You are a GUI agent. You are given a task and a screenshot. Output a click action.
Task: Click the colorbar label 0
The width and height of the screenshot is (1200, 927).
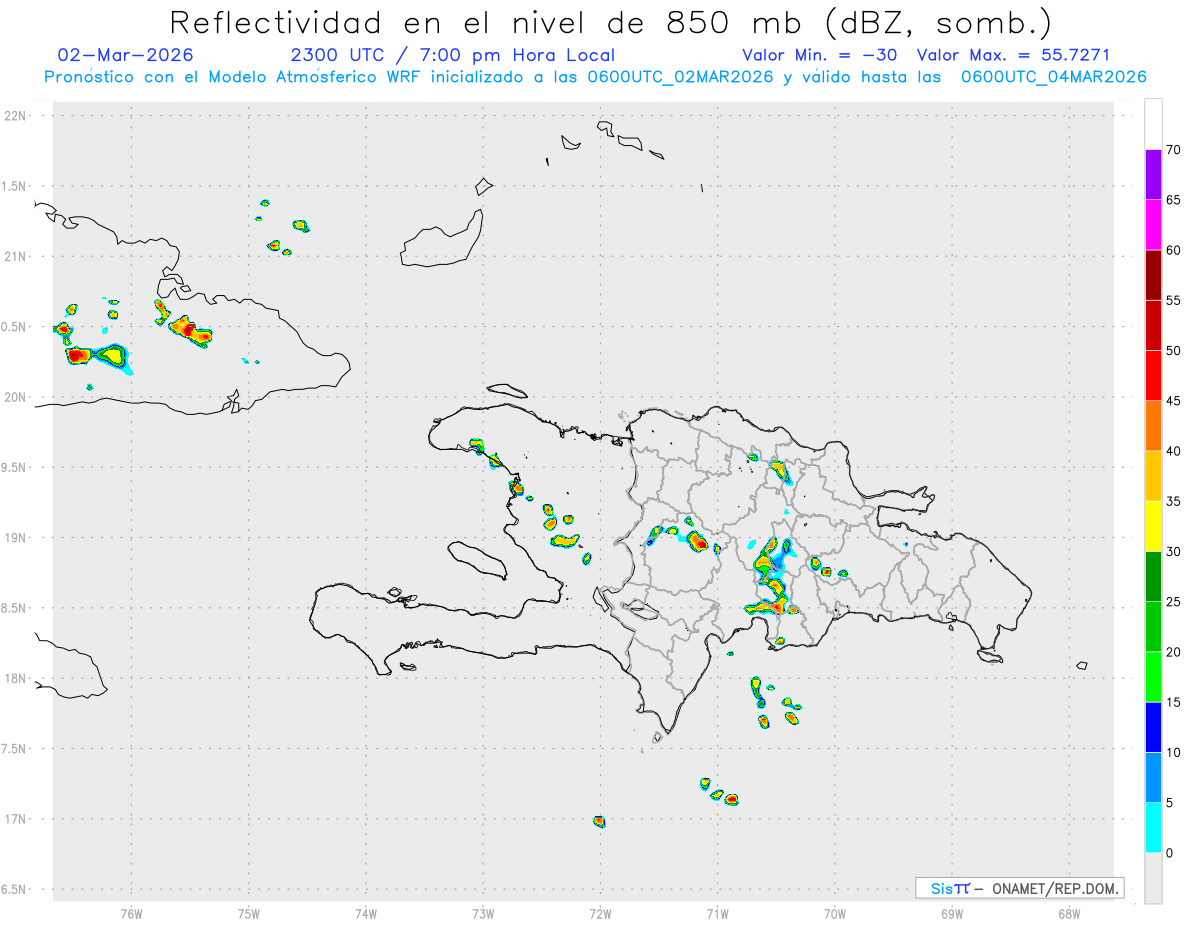1169,853
